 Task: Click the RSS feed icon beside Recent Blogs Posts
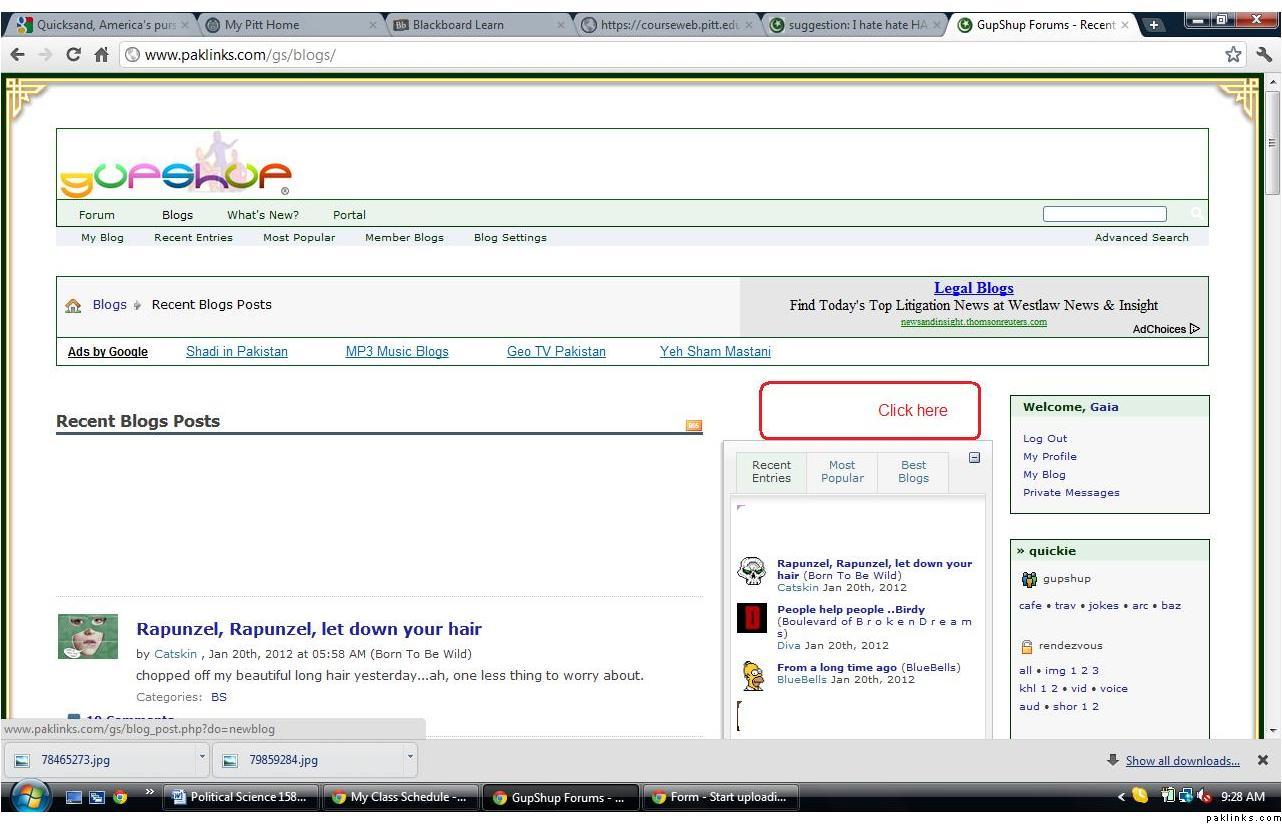693,426
